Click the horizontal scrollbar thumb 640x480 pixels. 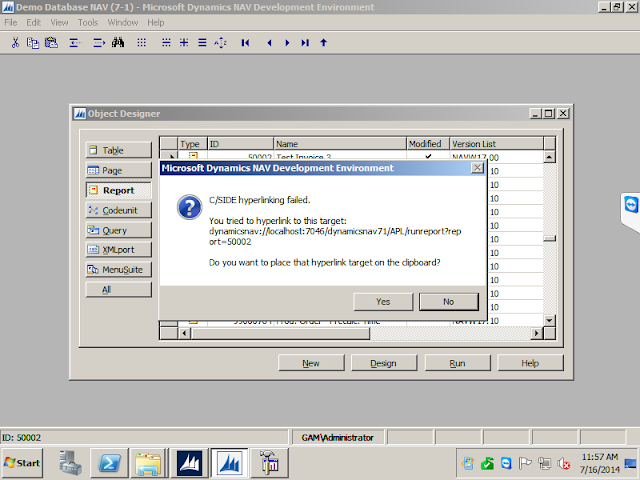tap(280, 333)
